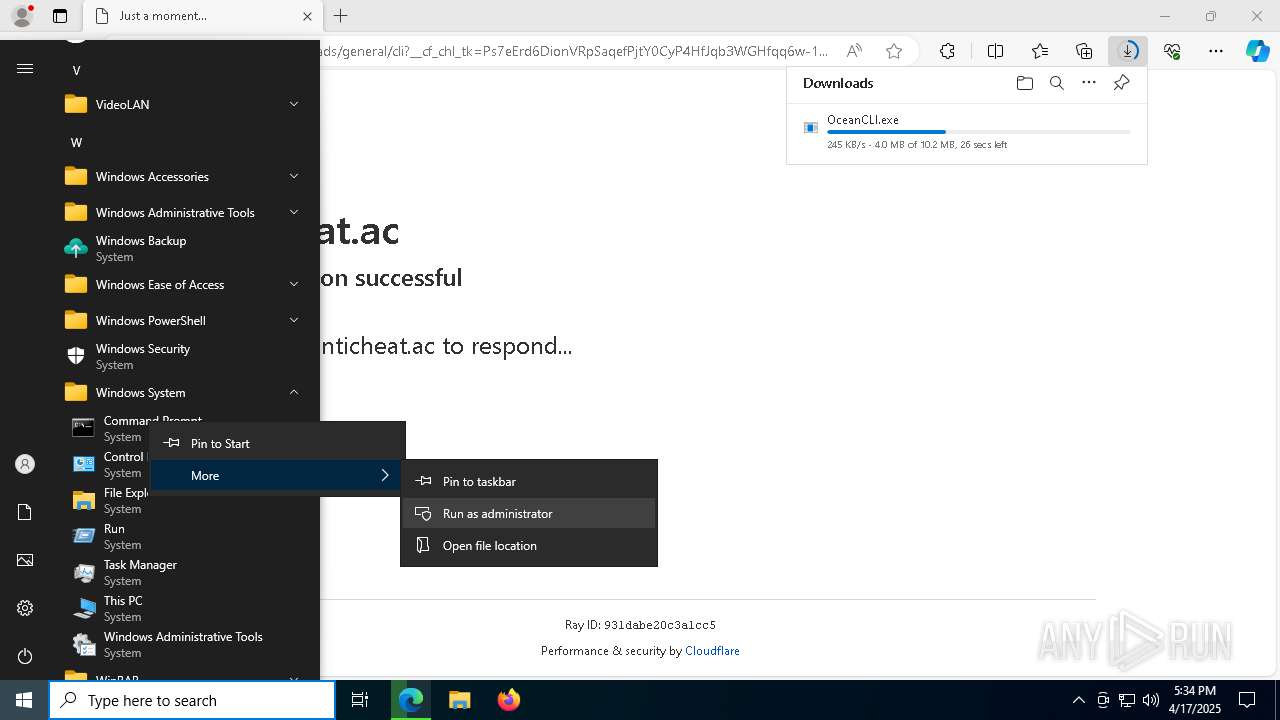Open the notification center icon
This screenshot has width=1280, height=720.
1247,700
